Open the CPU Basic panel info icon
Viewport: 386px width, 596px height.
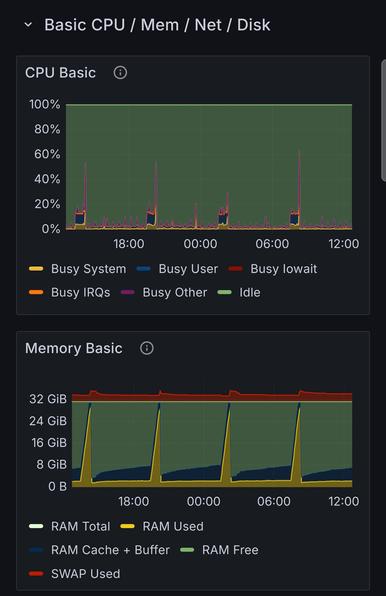120,72
